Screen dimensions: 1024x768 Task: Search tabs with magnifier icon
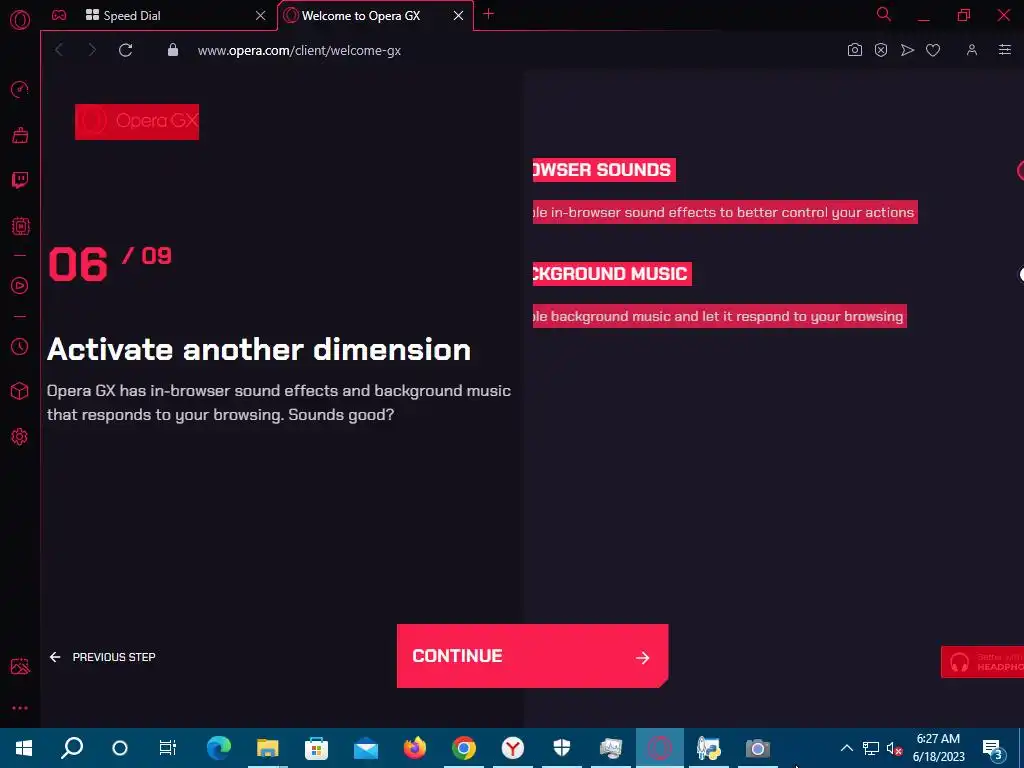[884, 14]
